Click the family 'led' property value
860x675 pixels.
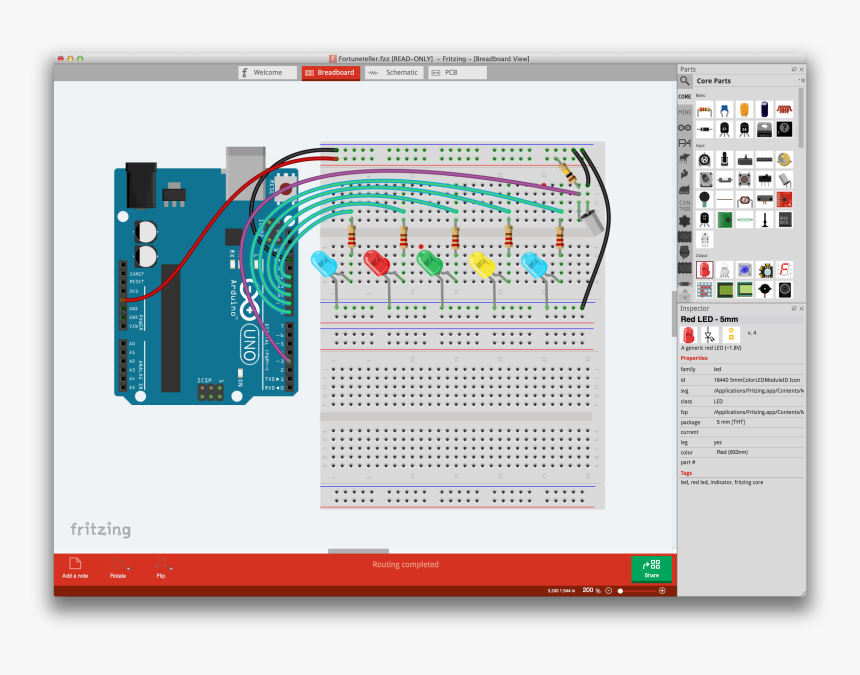717,369
